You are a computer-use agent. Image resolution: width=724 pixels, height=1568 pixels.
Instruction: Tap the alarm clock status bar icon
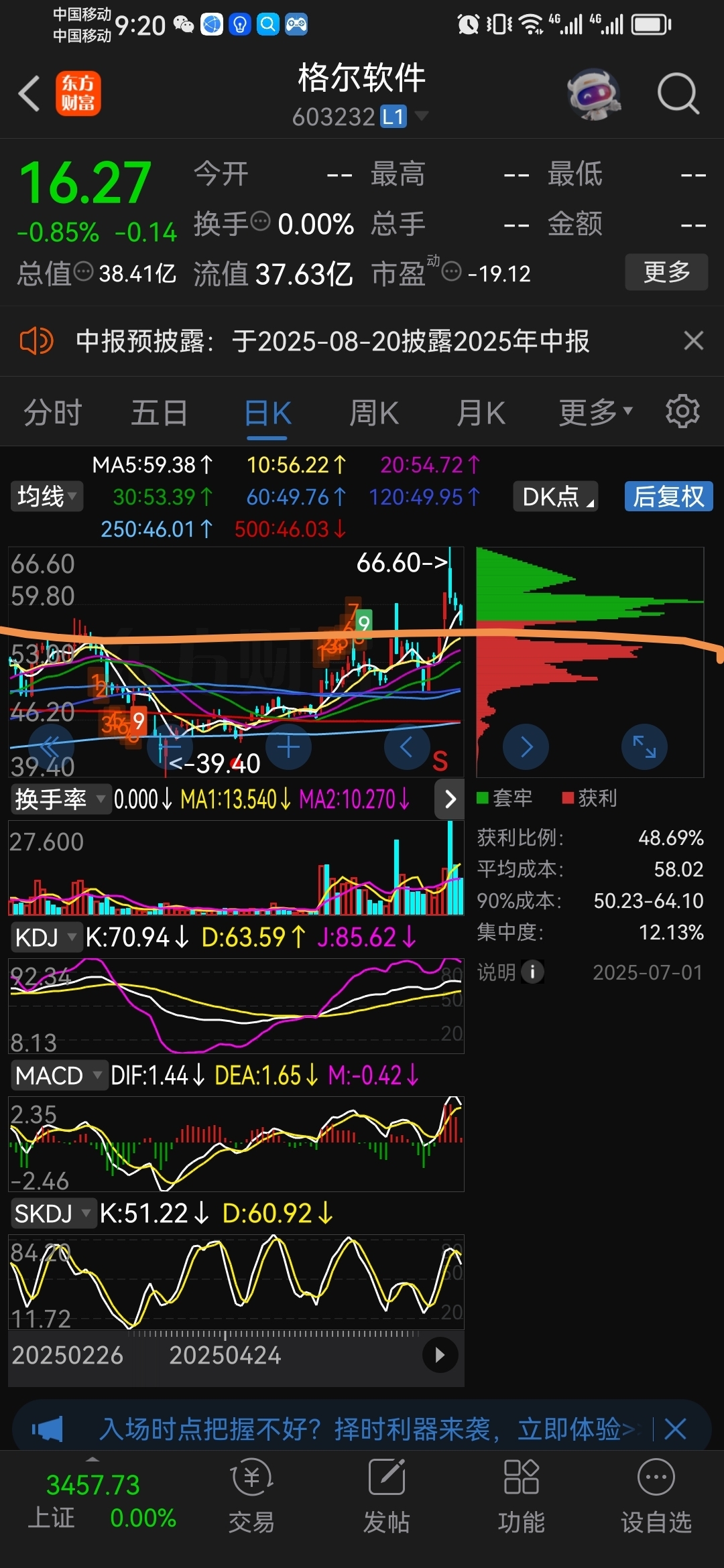click(468, 25)
